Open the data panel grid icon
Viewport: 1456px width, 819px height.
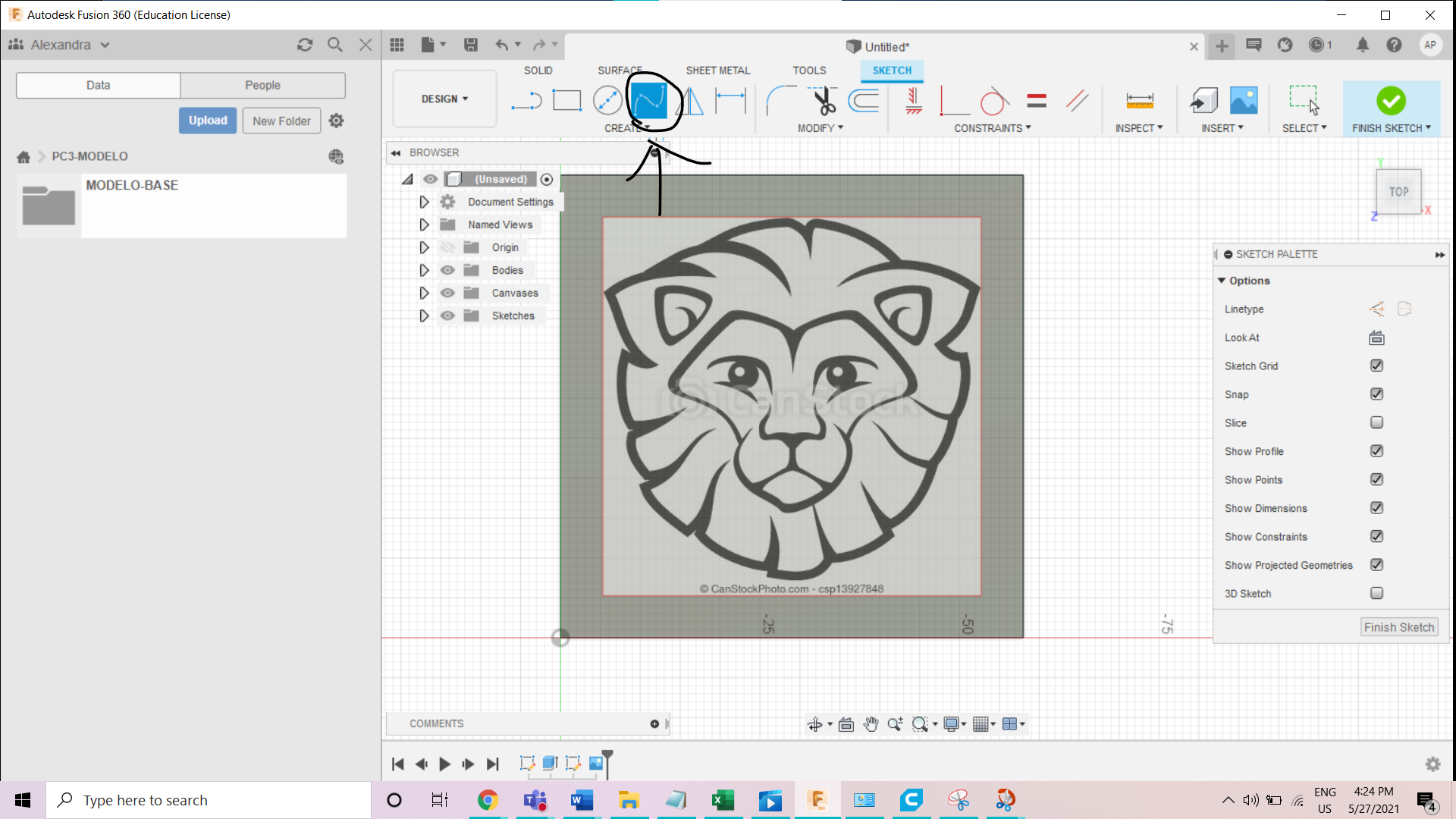(x=397, y=45)
